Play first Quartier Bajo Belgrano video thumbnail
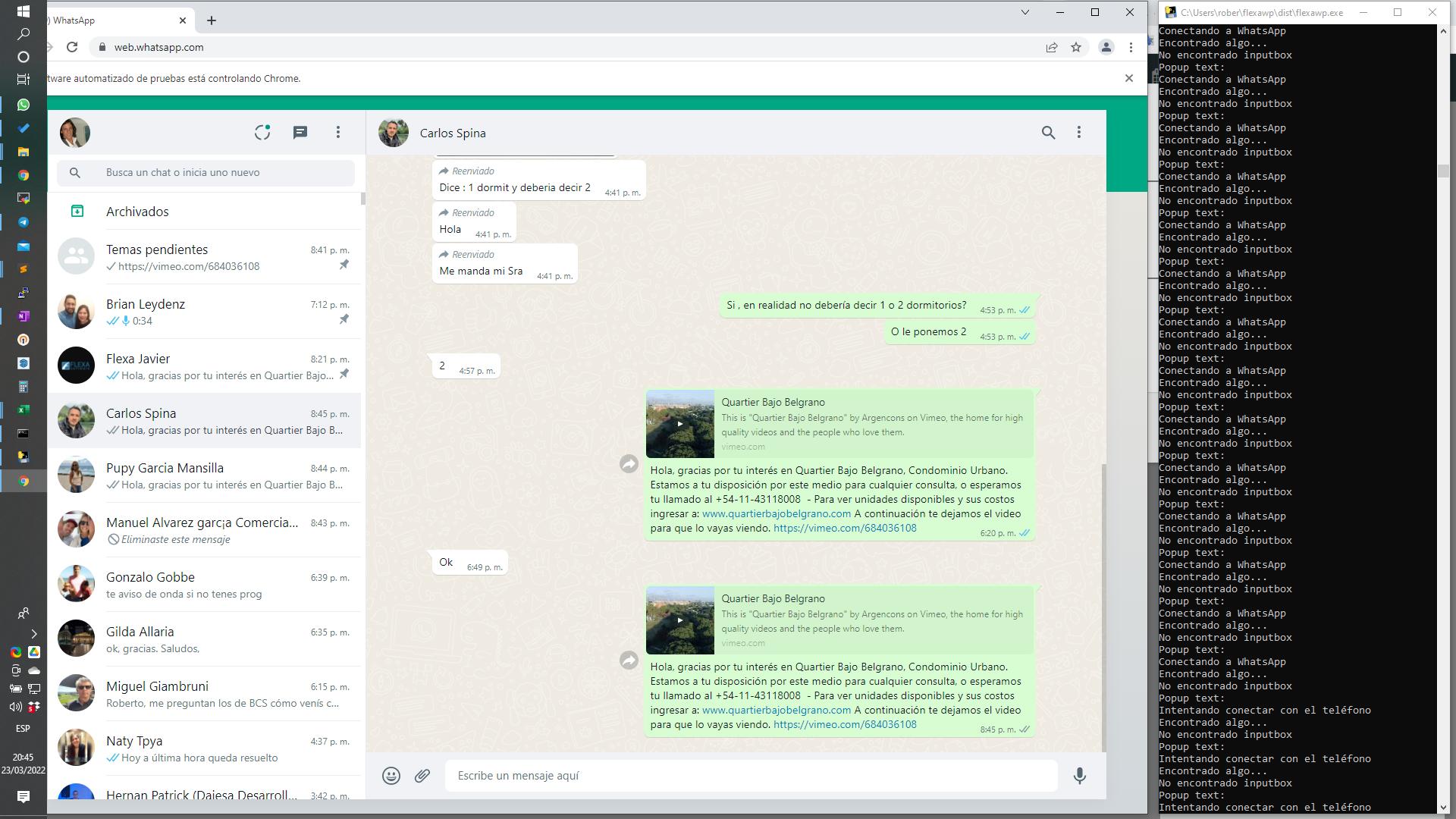Viewport: 1456px width, 819px height. [680, 424]
